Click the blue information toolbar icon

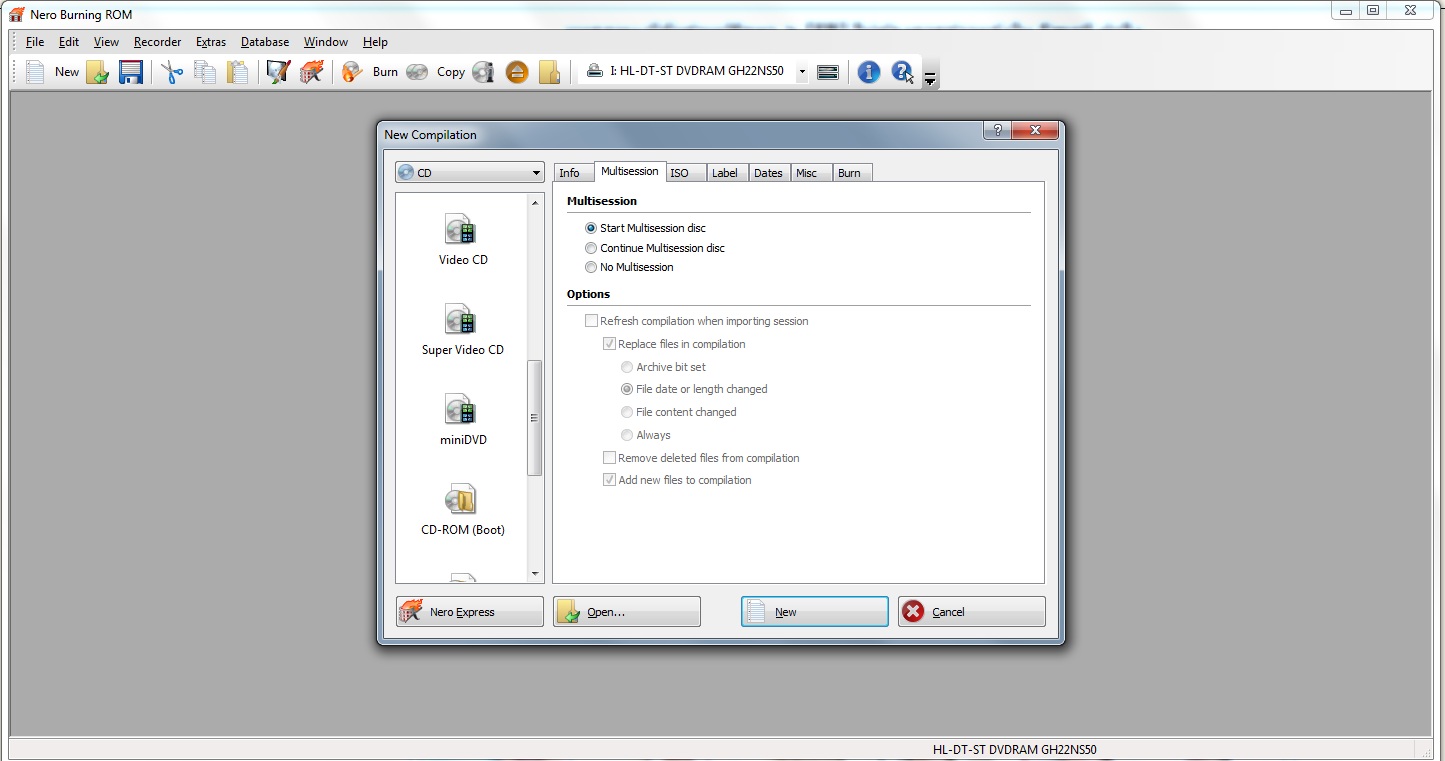coord(869,72)
